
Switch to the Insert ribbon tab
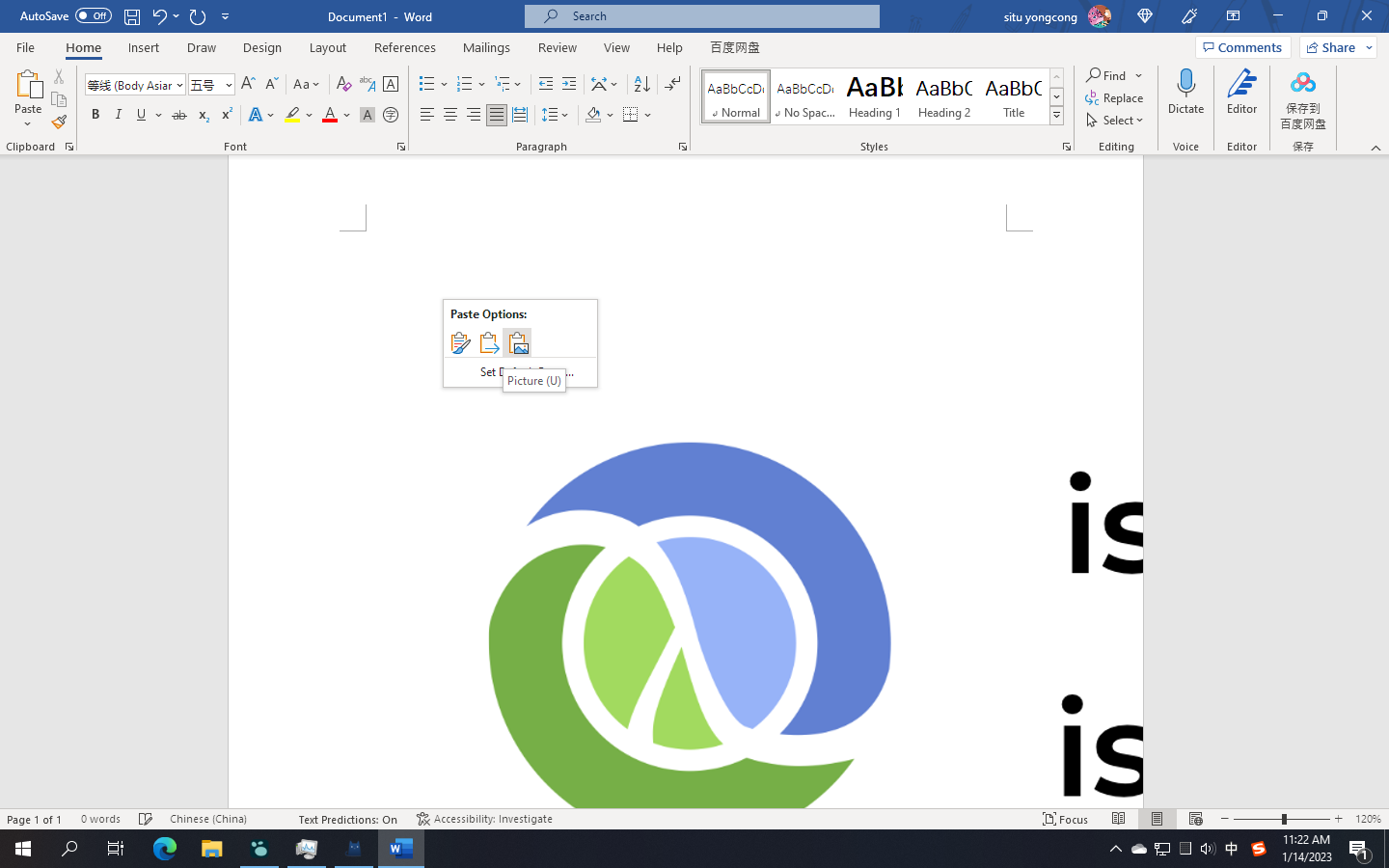coord(143,46)
